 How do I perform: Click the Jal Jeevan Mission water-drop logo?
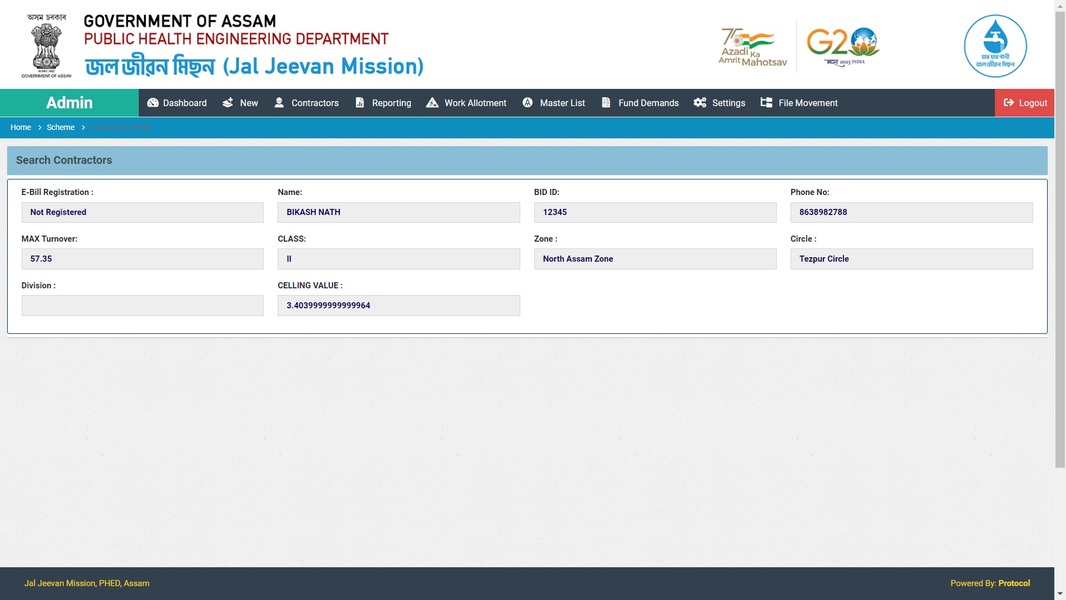(x=995, y=46)
